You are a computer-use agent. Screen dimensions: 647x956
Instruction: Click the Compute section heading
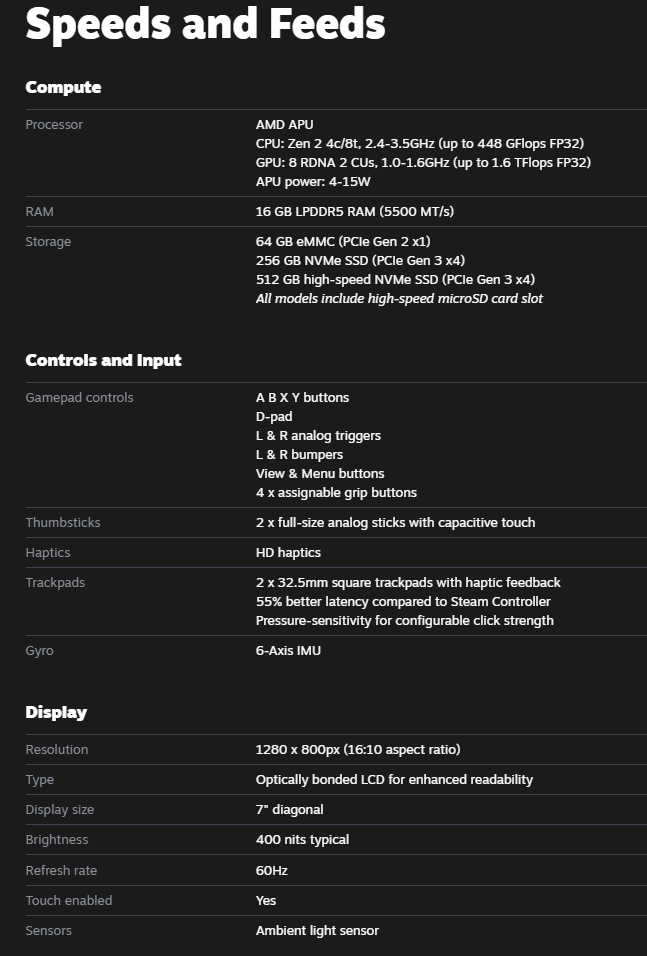click(x=63, y=87)
